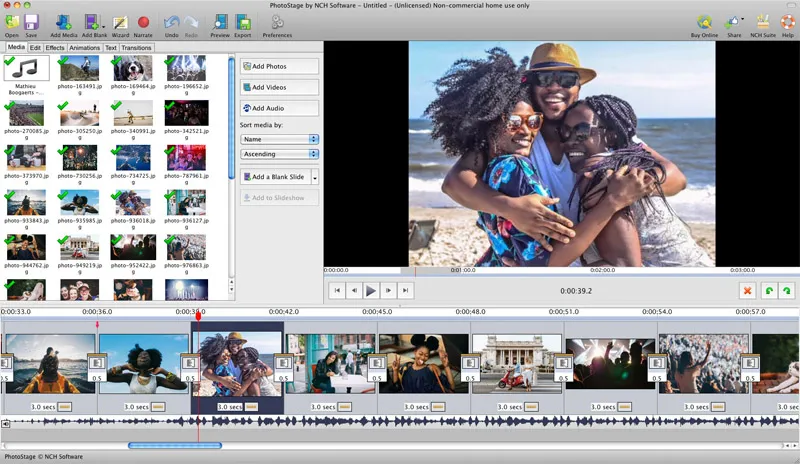Toggle the audio track speaker icon

pos(6,423)
